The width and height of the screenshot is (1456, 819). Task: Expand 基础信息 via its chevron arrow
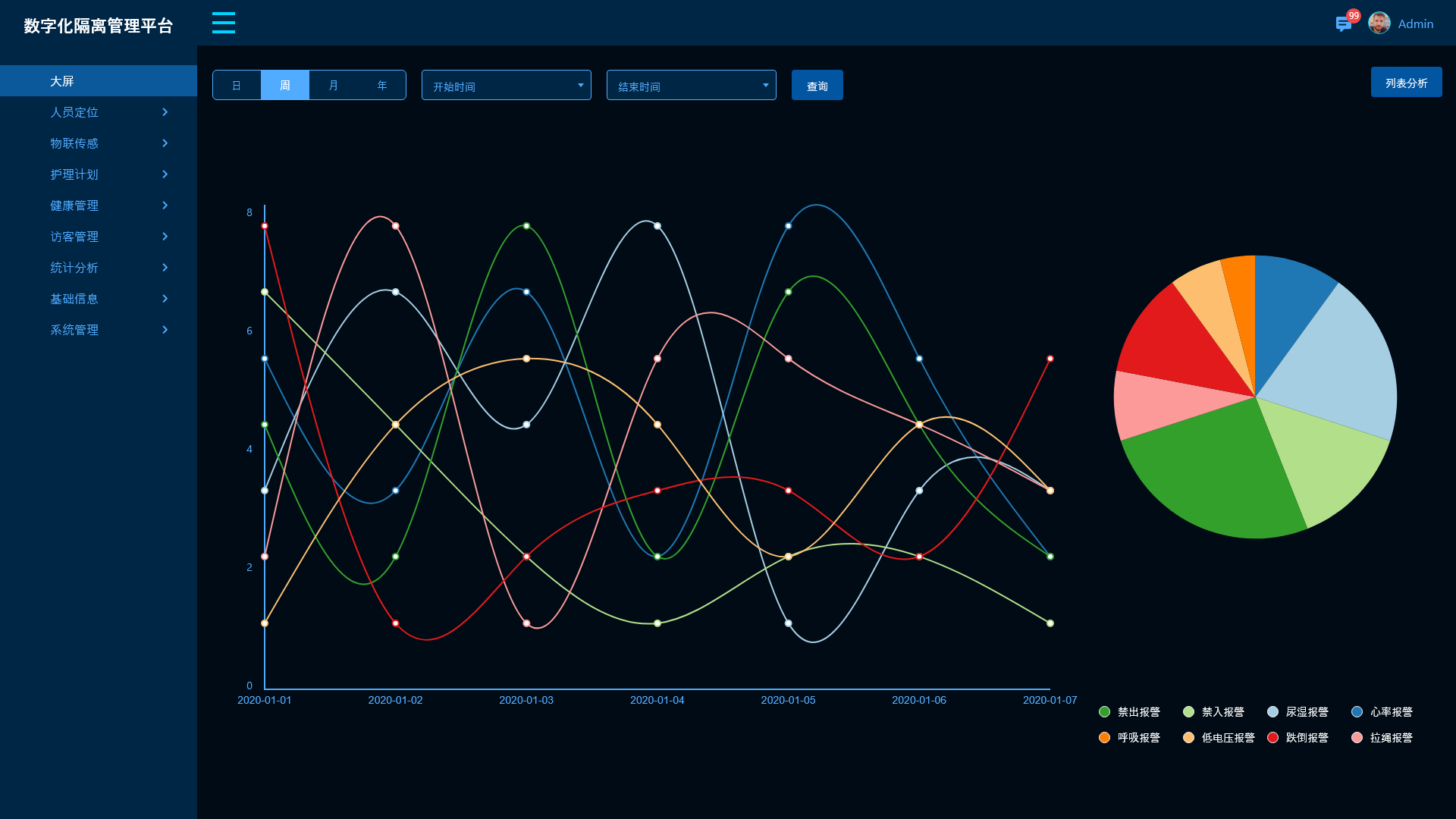click(x=165, y=299)
